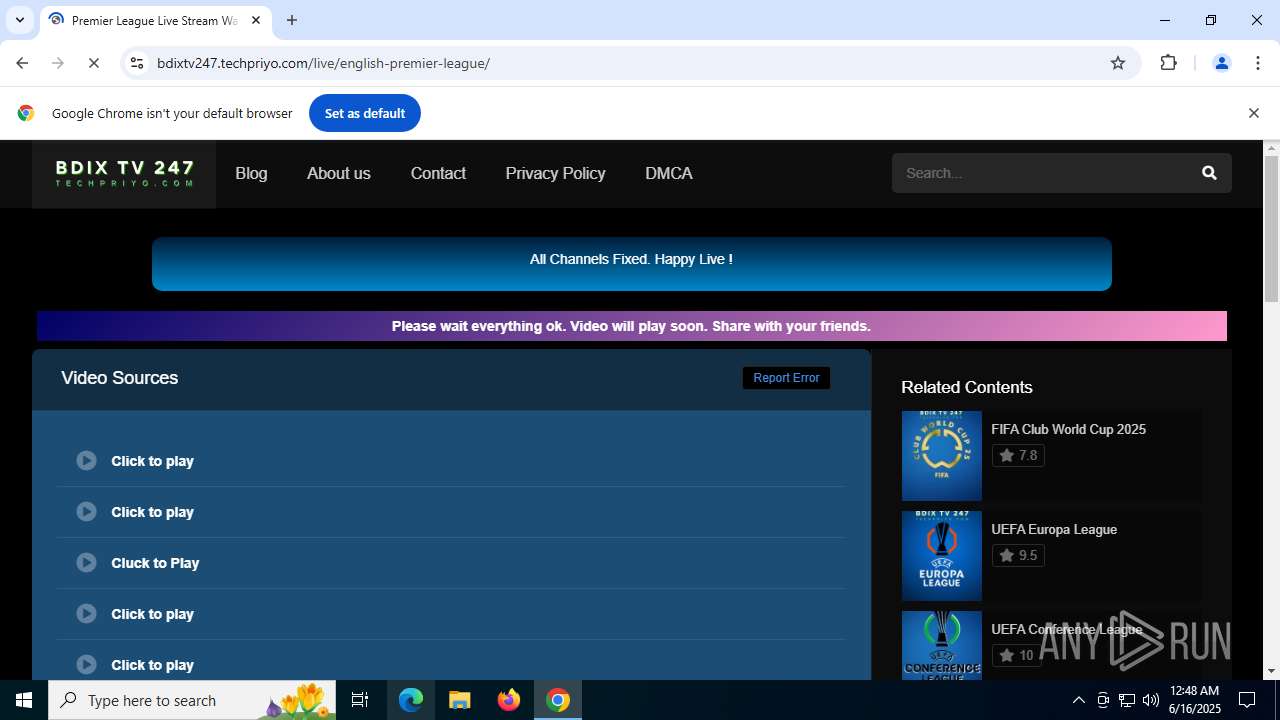Click the taskbar clock showing 12:48 AM
Viewport: 1280px width, 720px height.
click(x=1194, y=700)
